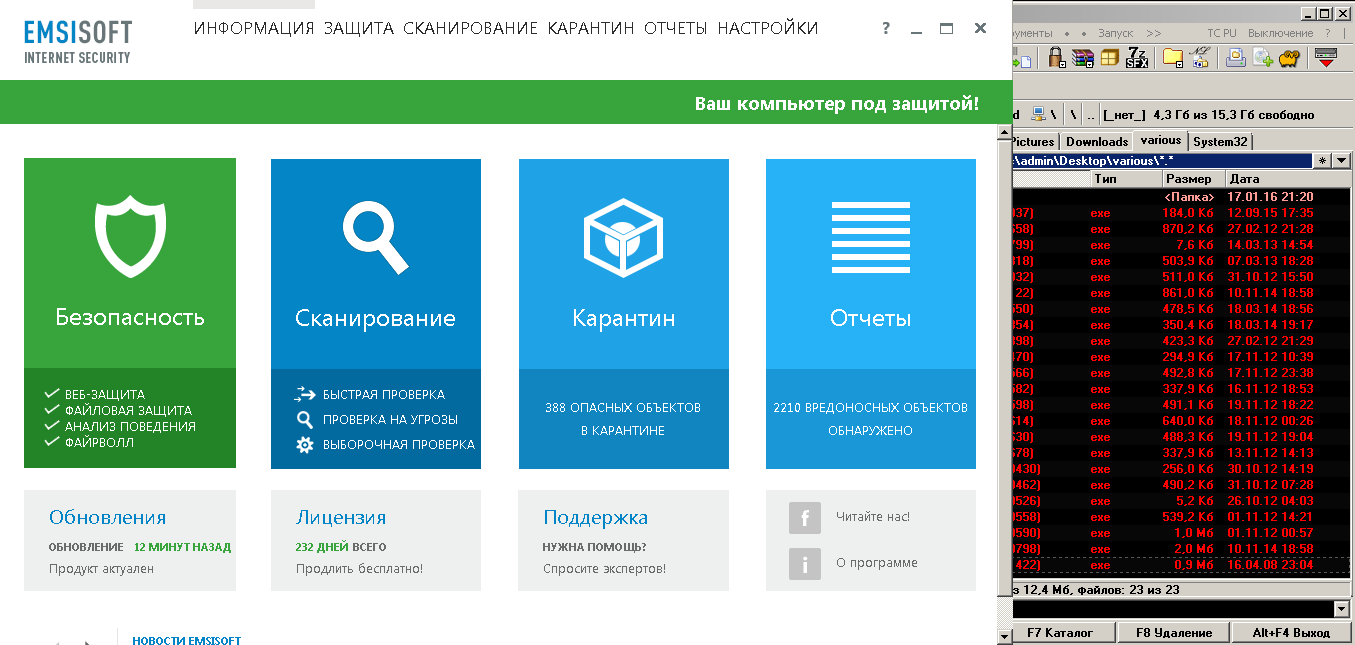Open command line dropdown in Total Commander
The height and width of the screenshot is (645, 1355).
tap(1342, 609)
